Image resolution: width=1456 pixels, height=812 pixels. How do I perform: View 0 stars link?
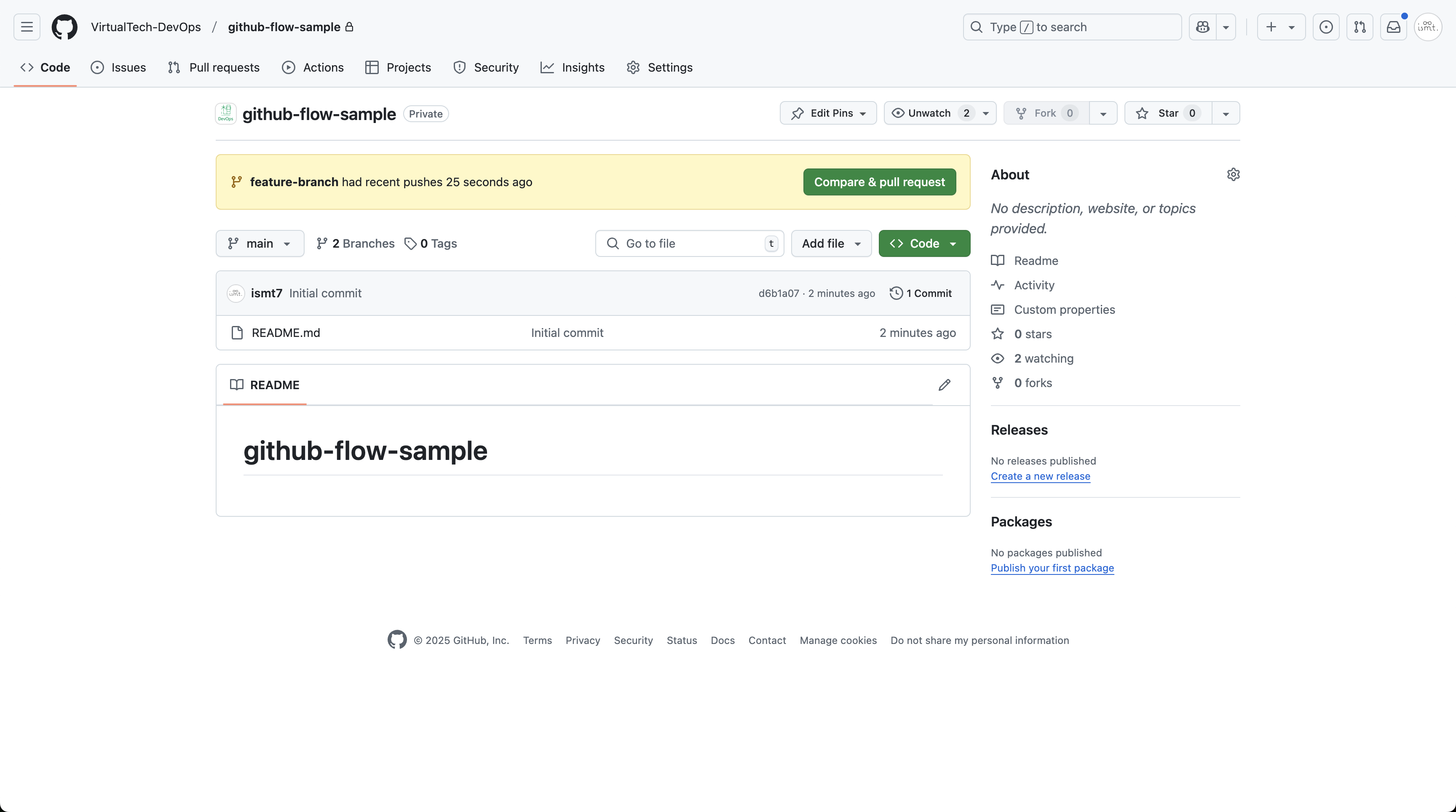point(1021,334)
